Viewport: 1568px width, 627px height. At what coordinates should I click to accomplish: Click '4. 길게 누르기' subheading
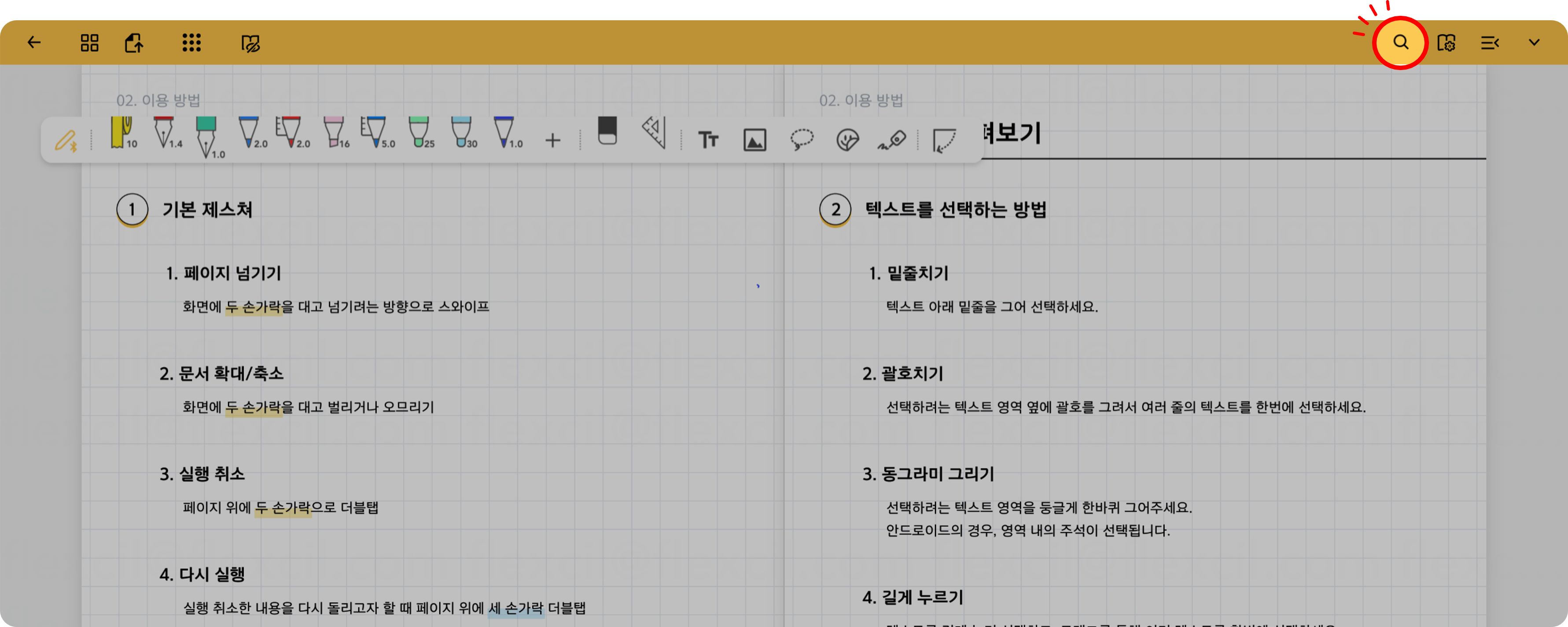(x=913, y=597)
